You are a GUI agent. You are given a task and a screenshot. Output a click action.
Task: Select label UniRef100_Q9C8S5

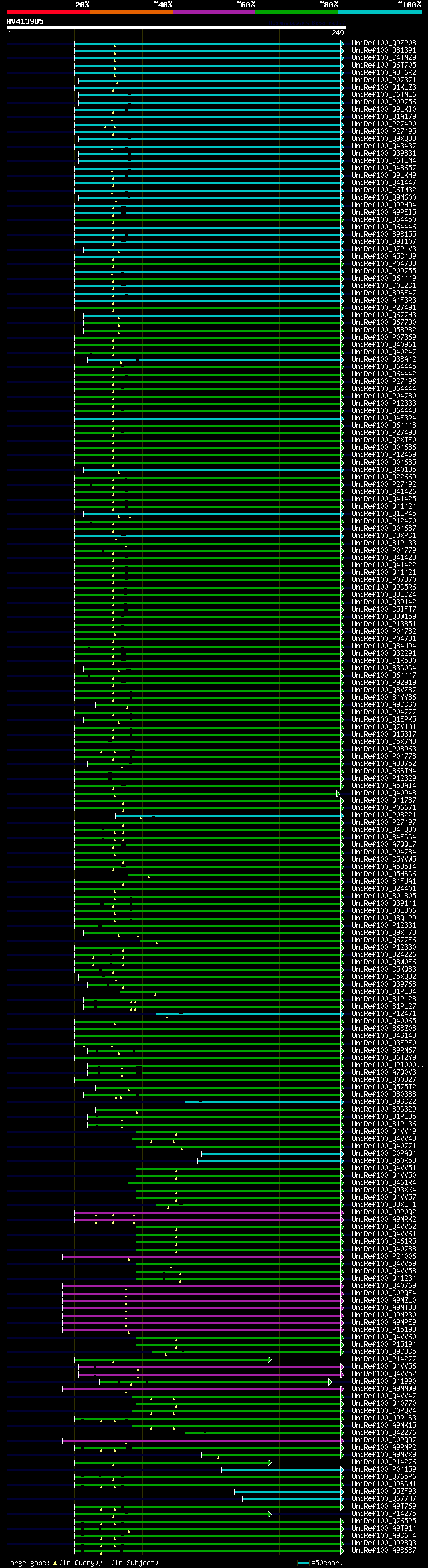point(384,1351)
